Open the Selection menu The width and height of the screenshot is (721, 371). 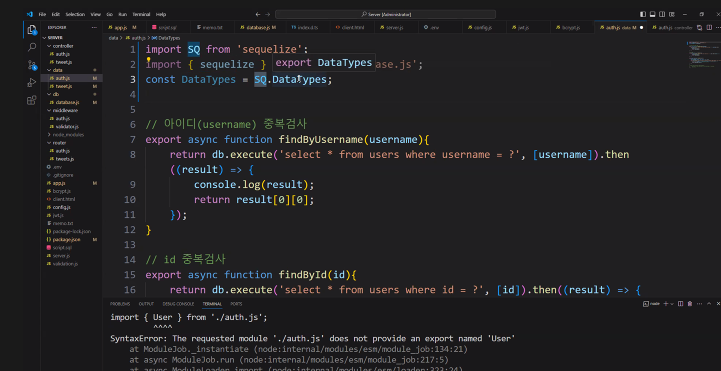[x=75, y=14]
